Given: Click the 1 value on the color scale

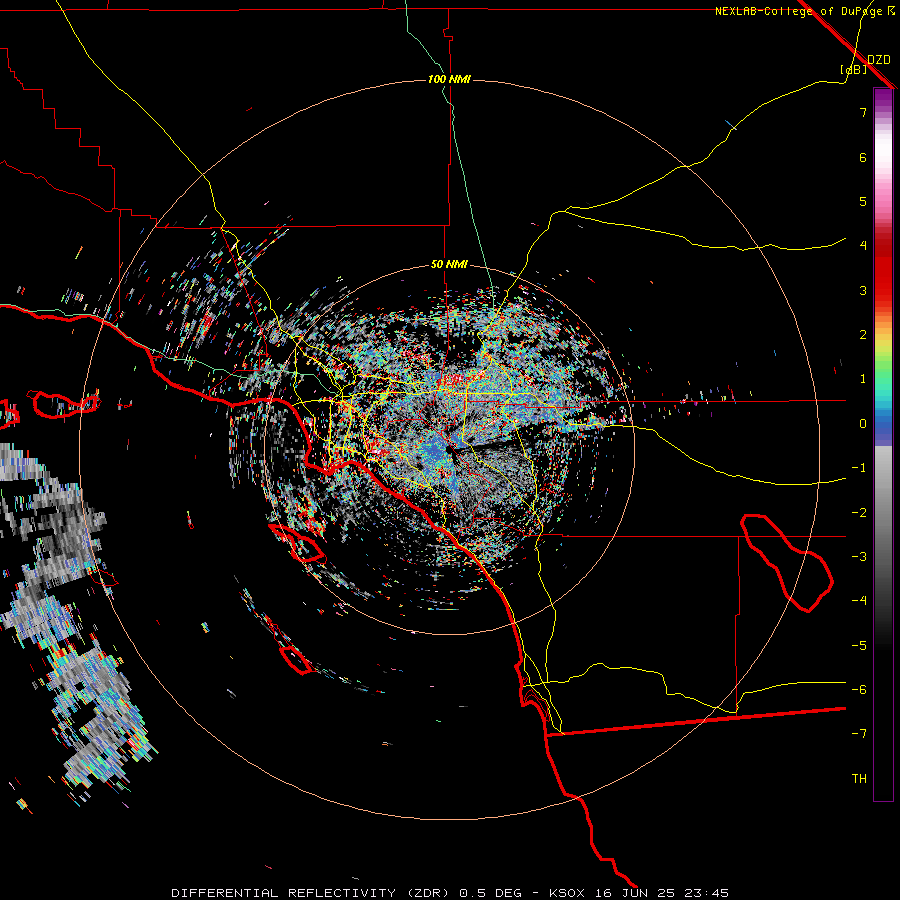Looking at the screenshot, I should [863, 379].
